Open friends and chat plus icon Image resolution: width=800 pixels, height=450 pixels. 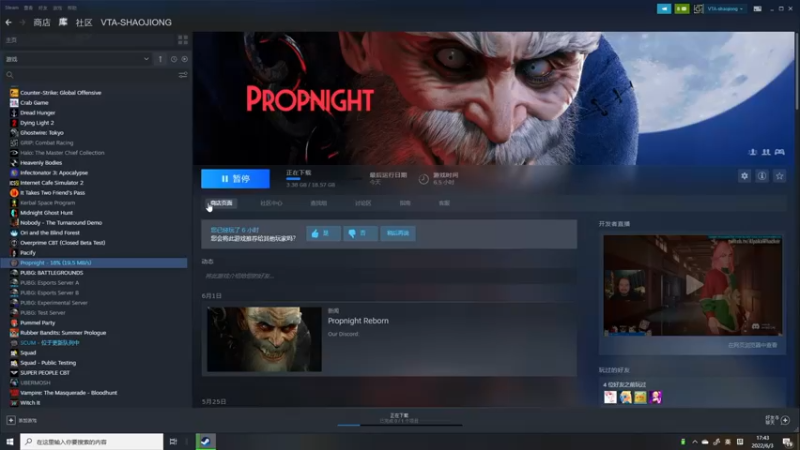tap(785, 420)
